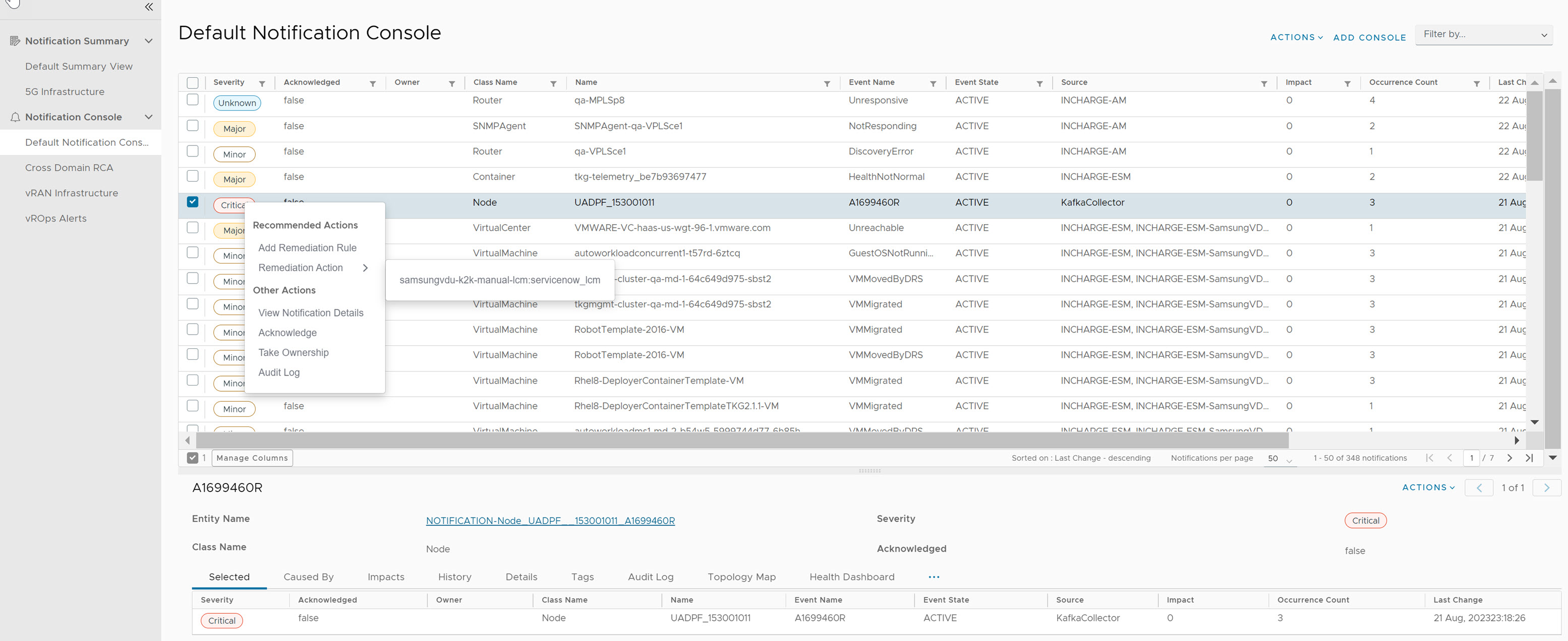1568x641 pixels.
Task: Select View Notification Details menu entry
Action: [311, 313]
